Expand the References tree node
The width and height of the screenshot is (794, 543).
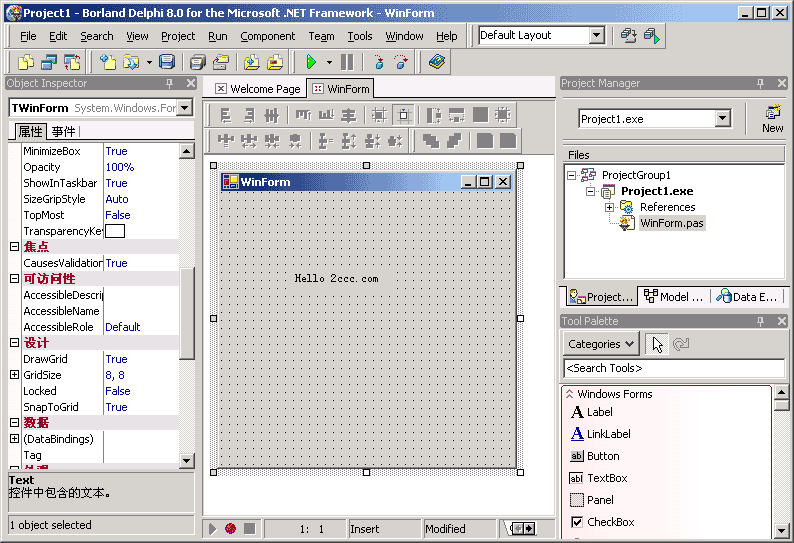610,207
